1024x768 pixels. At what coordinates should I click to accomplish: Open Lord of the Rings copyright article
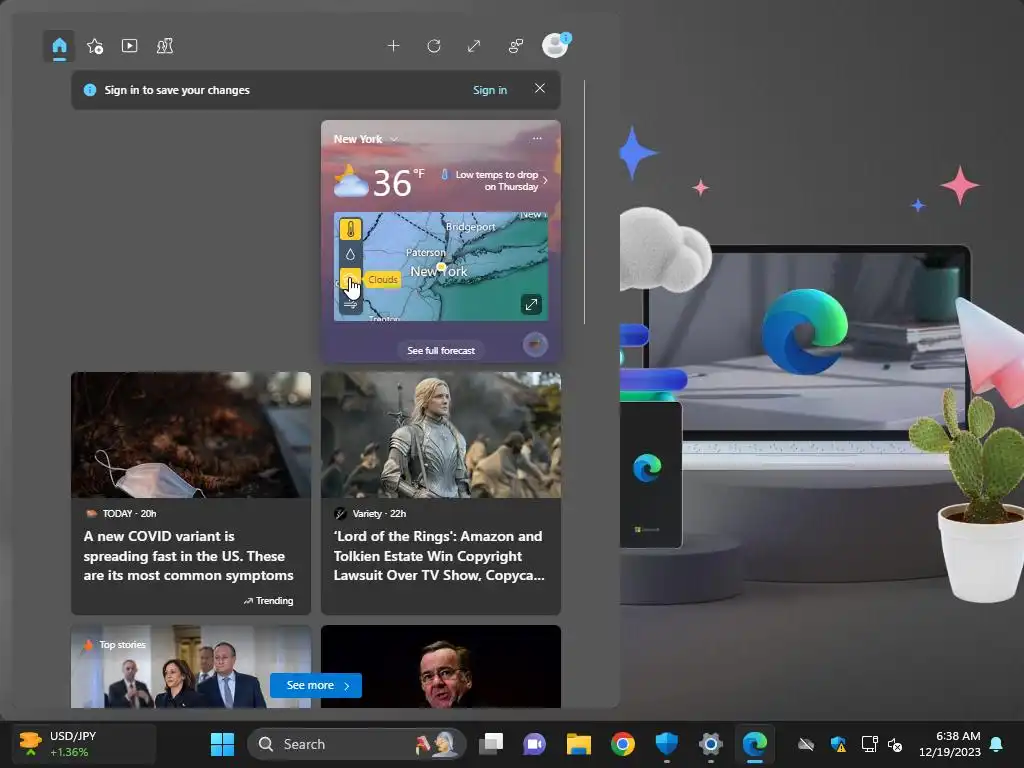coord(439,556)
